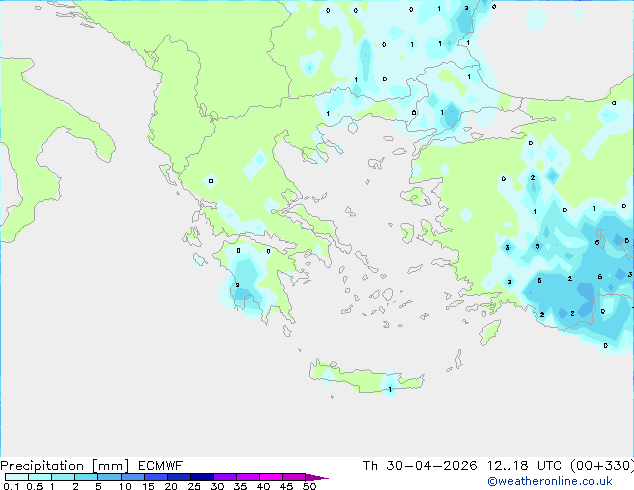The height and width of the screenshot is (490, 634).
Task: Click the 'ECMWF' model label
Action: pyautogui.click(x=161, y=466)
